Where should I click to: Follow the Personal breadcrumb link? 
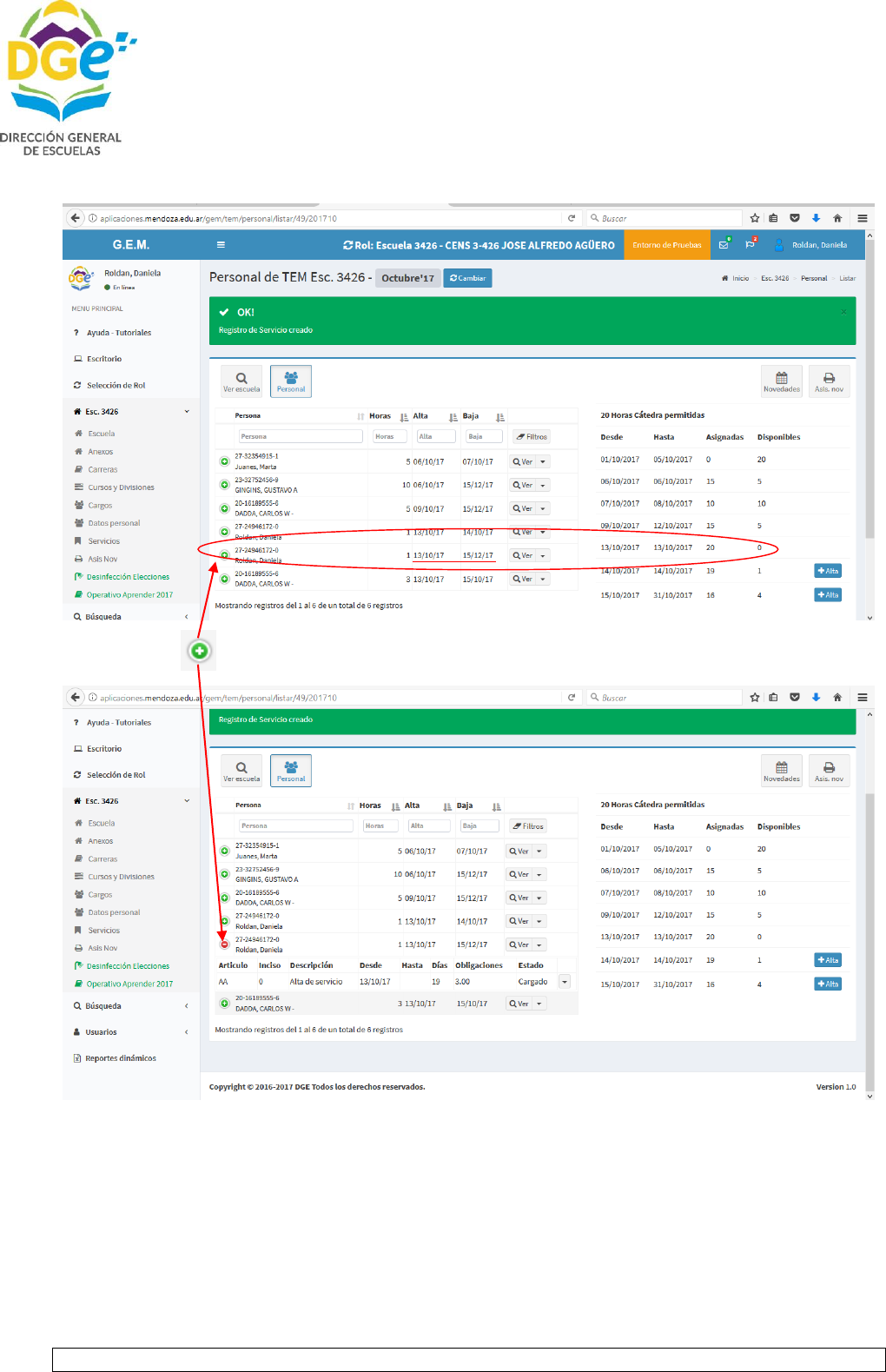coord(814,278)
